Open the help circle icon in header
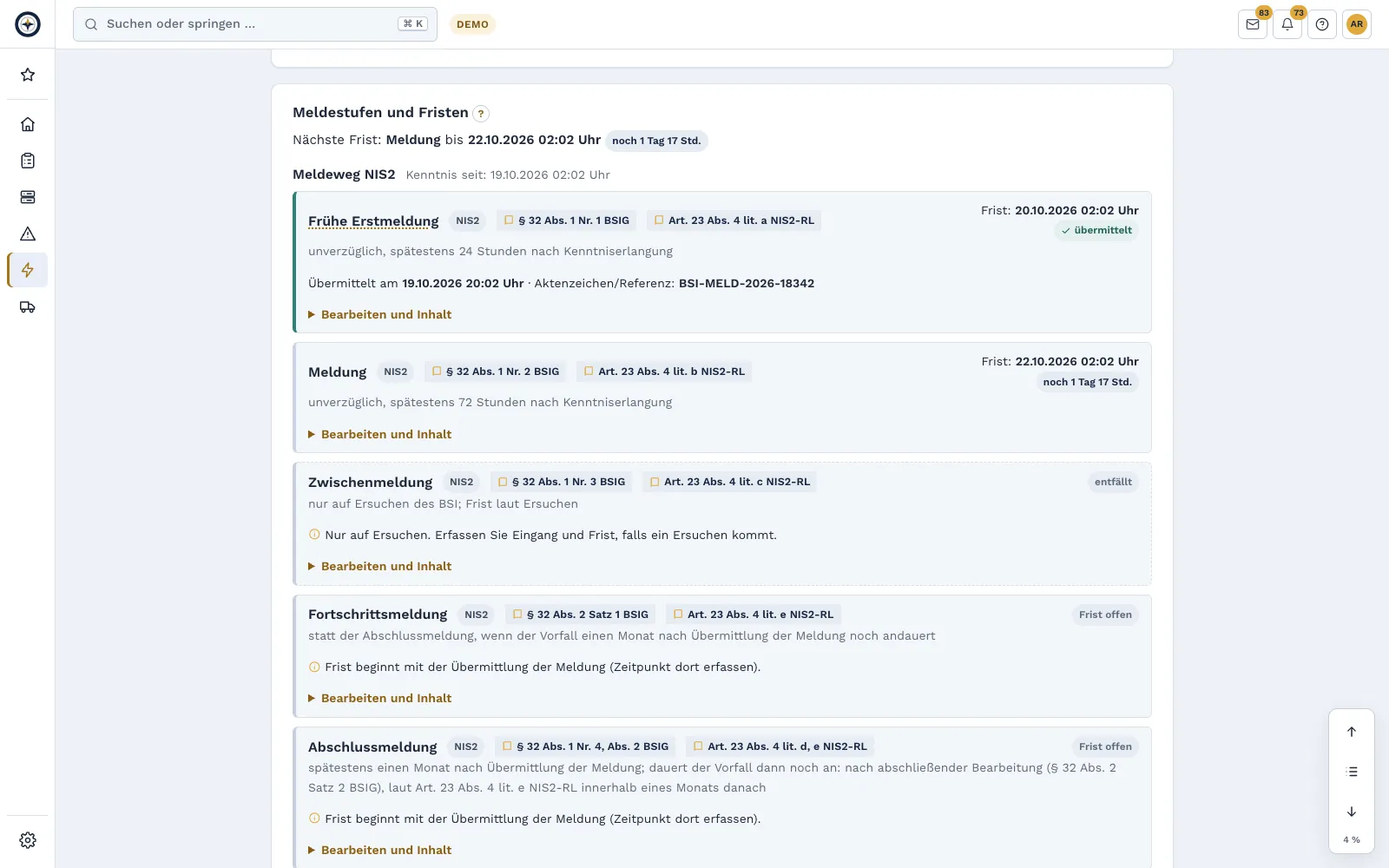The image size is (1389, 868). [1322, 24]
